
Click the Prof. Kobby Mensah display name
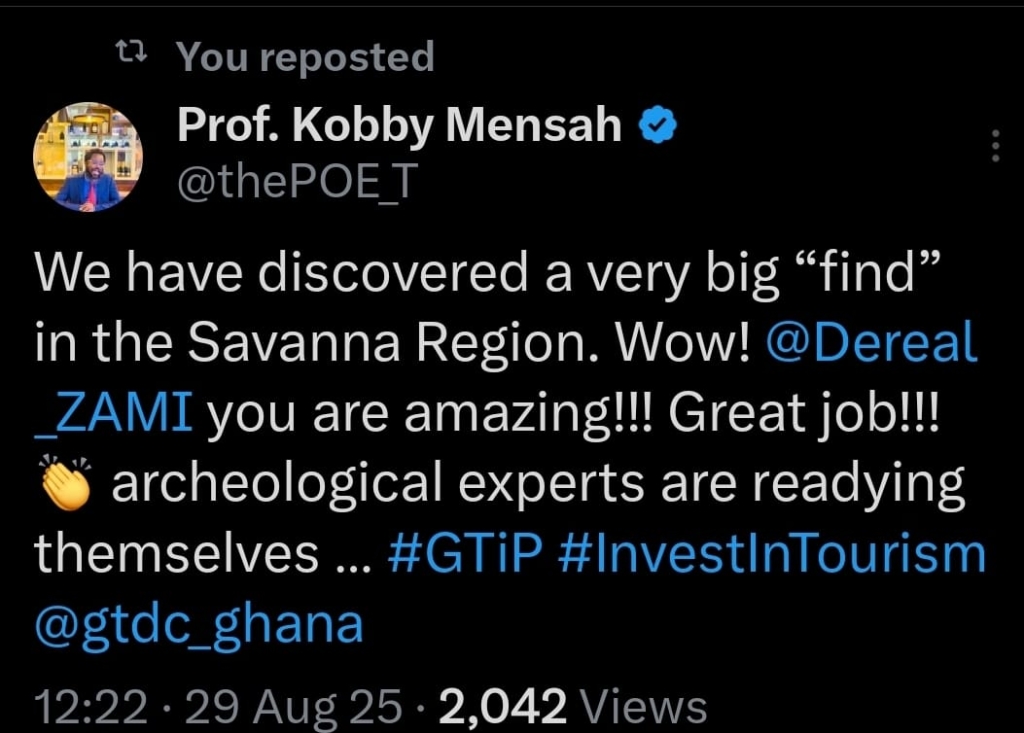coord(399,125)
